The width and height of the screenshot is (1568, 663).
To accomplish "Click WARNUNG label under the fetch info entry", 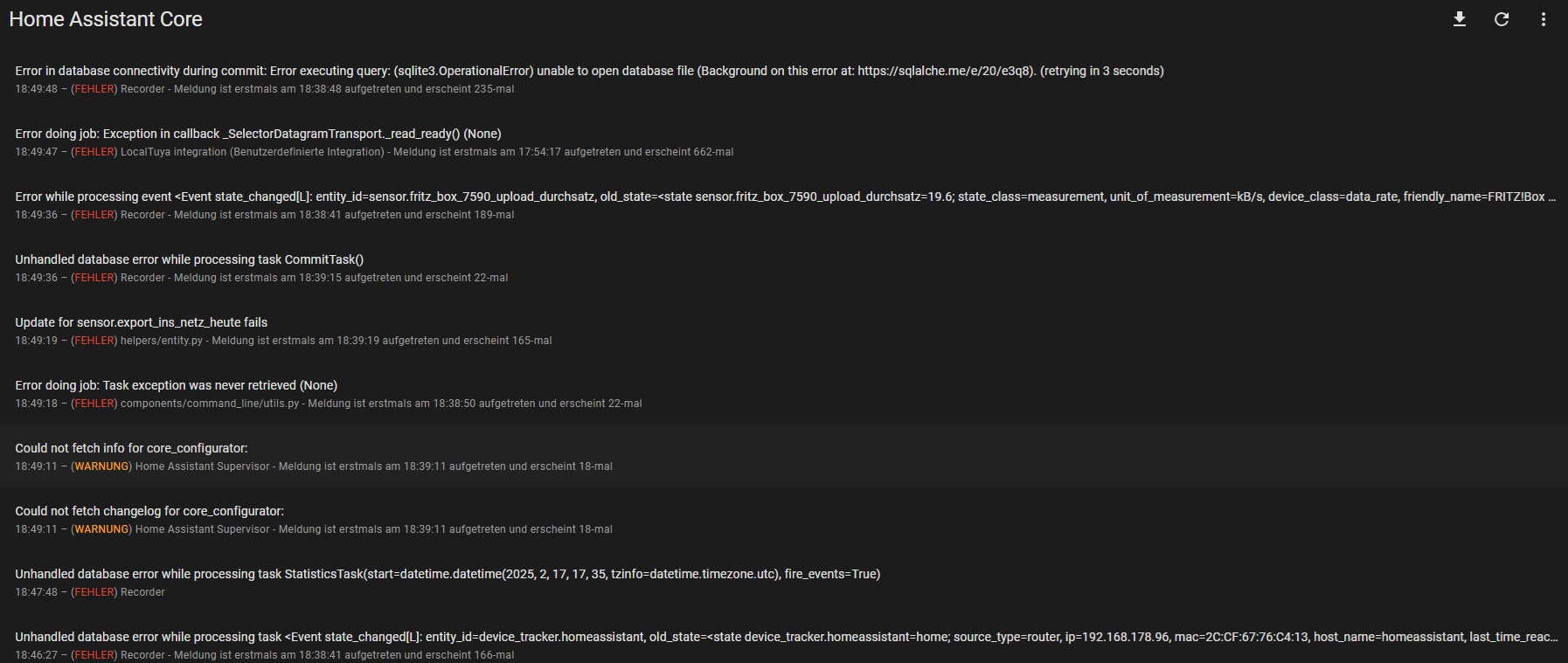I will [x=101, y=466].
